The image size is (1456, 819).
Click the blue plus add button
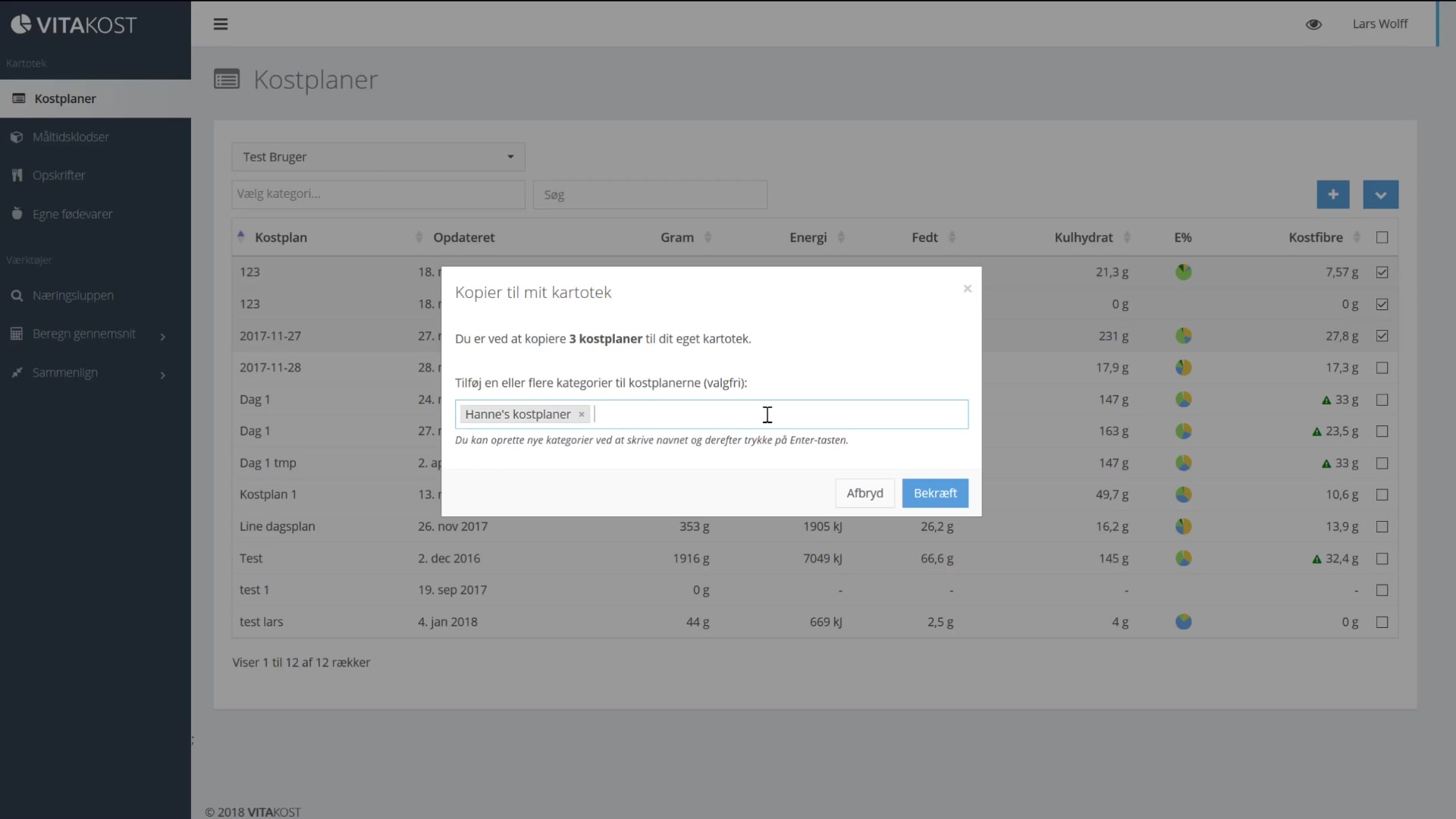[x=1332, y=194]
